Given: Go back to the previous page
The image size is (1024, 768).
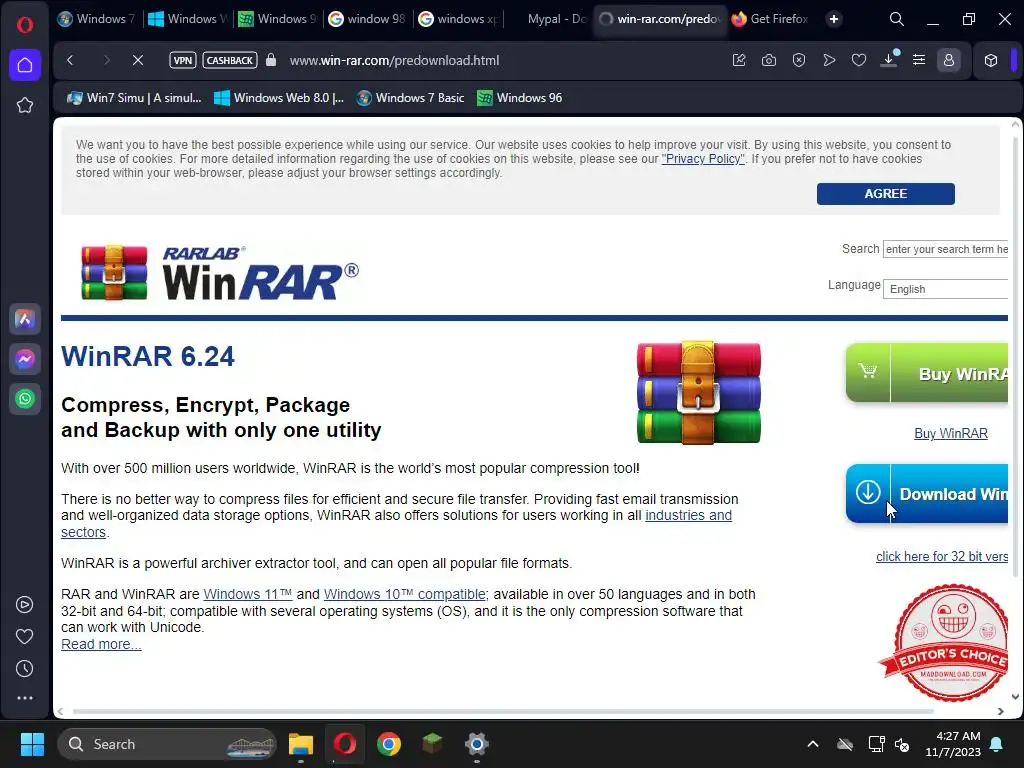Looking at the screenshot, I should 71,60.
